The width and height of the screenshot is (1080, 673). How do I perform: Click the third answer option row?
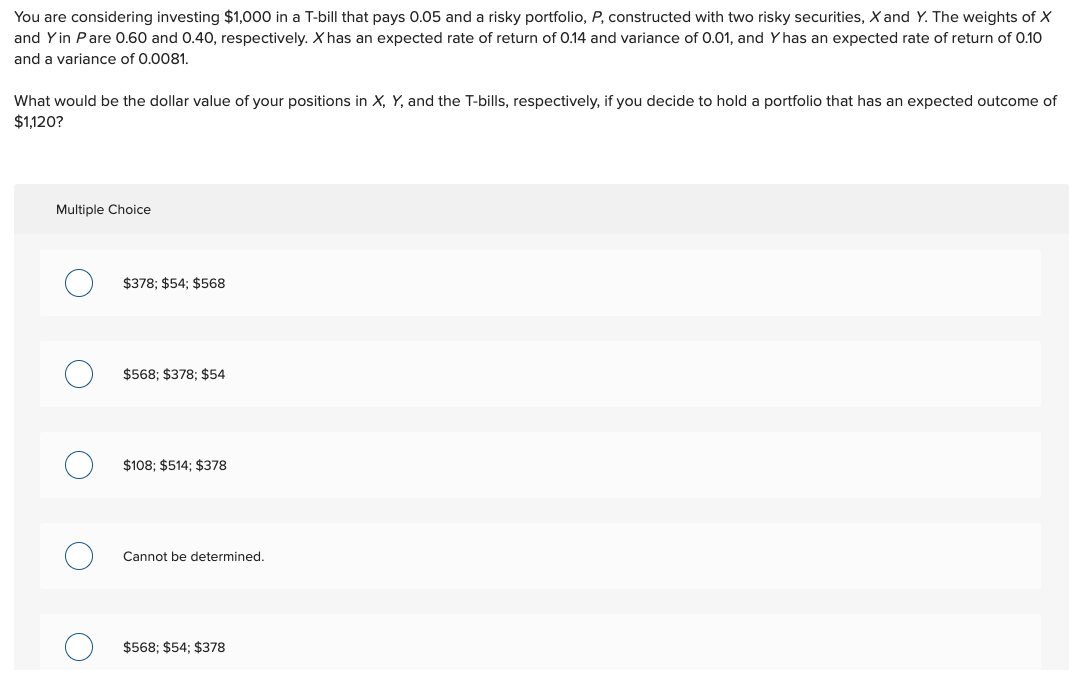point(540,465)
